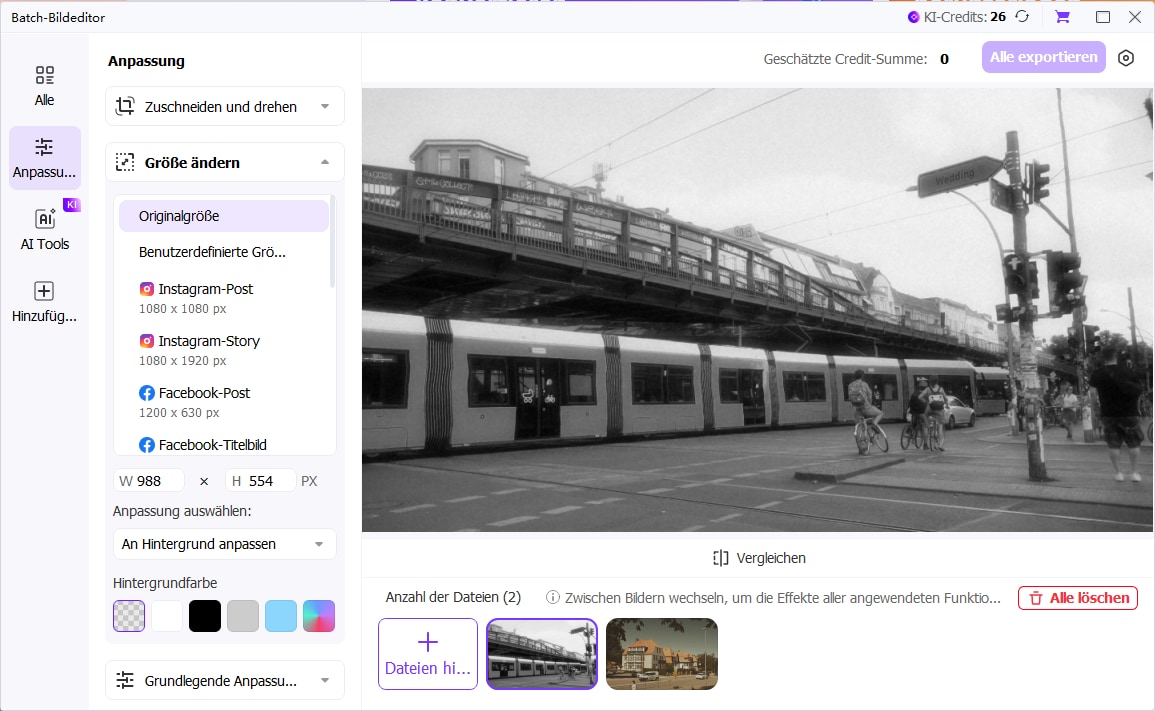Click the height input field showing 554

tap(261, 481)
